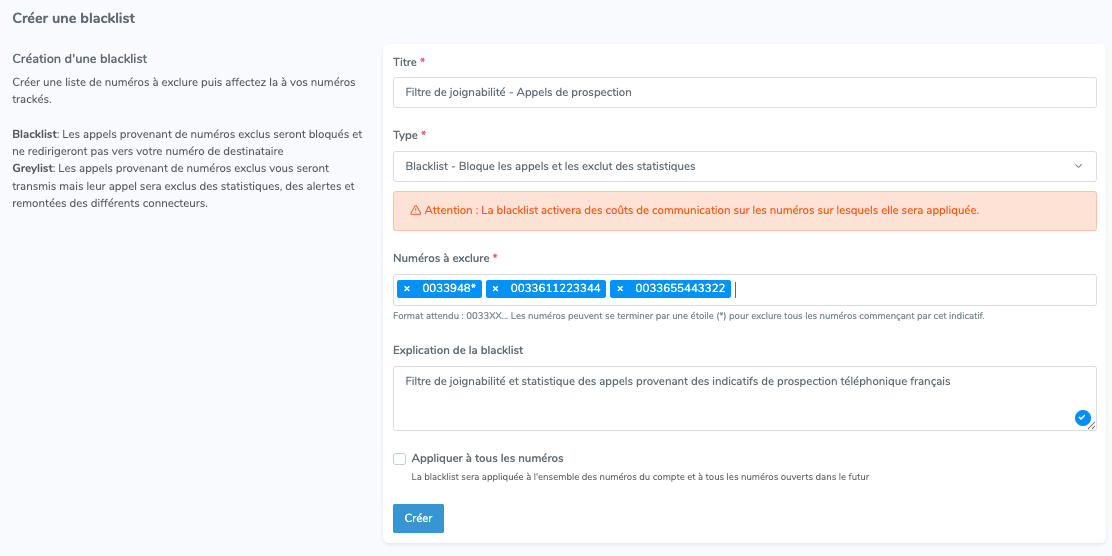Click inside the Explication de la blacklist textarea
The width and height of the screenshot is (1112, 556).
[745, 399]
